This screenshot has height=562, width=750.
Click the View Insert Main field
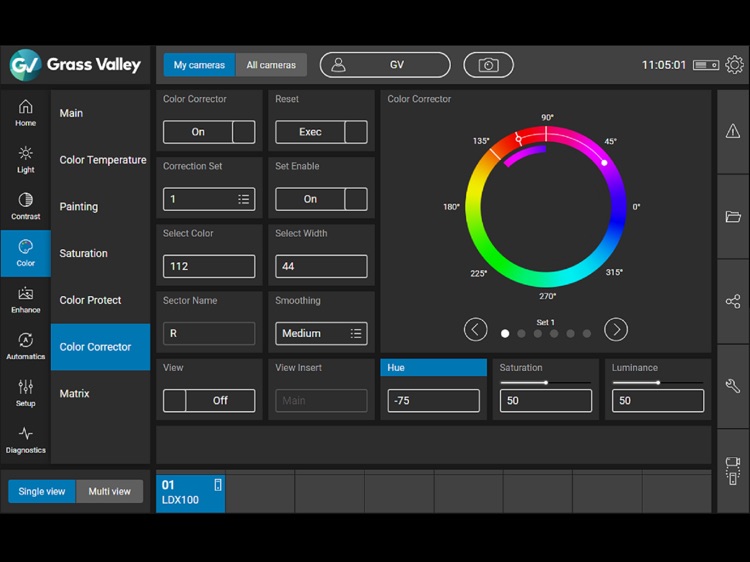[321, 400]
